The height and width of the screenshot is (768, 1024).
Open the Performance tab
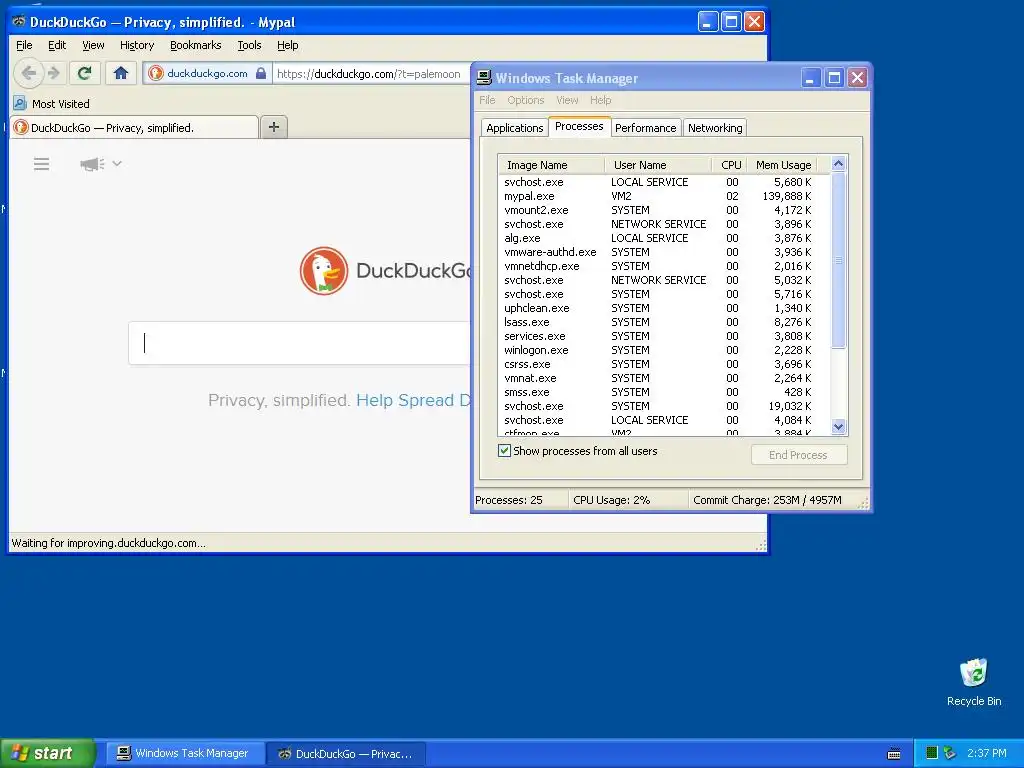(645, 128)
